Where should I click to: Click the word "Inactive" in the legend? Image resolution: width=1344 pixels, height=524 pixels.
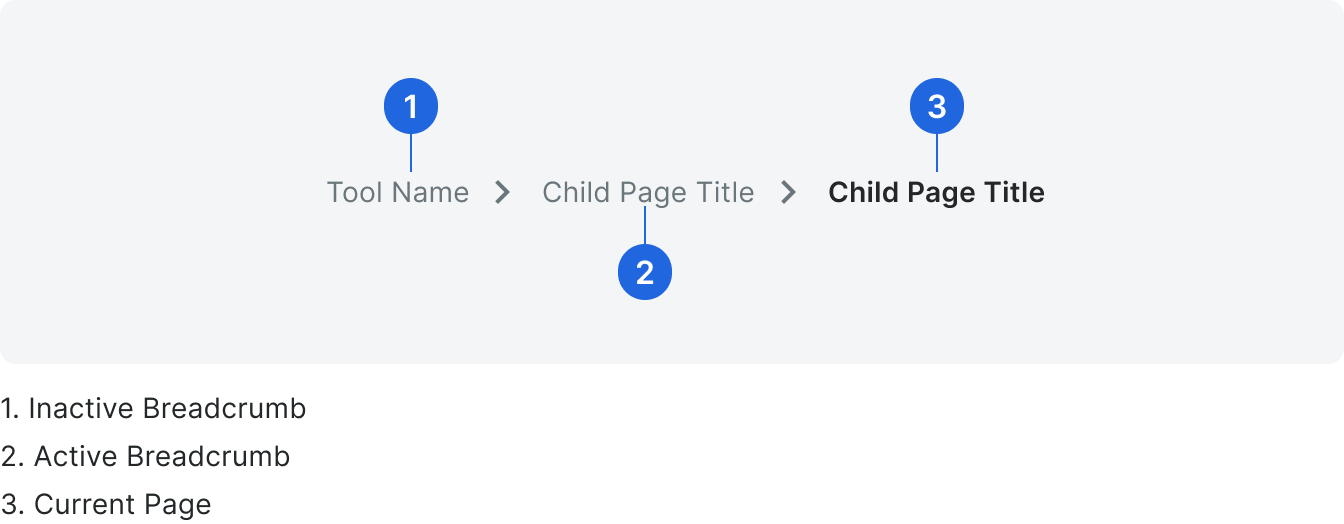(x=81, y=409)
